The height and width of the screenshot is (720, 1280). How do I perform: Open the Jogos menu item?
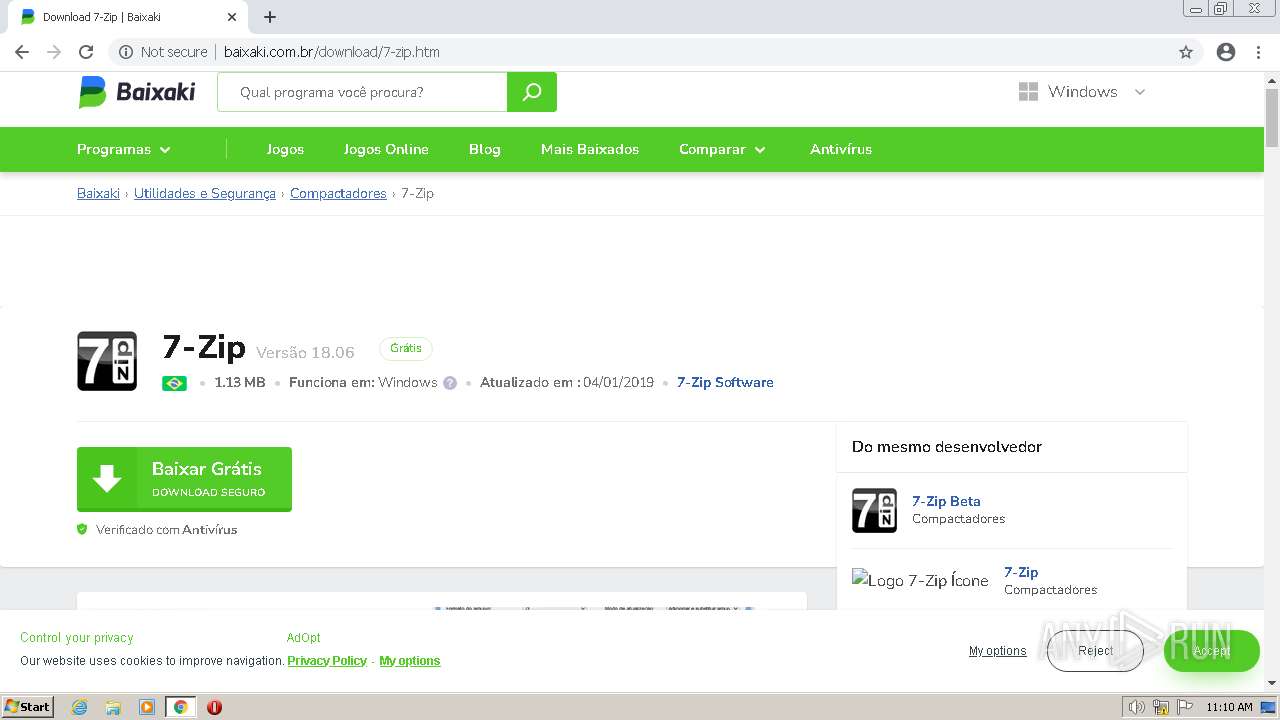[x=285, y=149]
